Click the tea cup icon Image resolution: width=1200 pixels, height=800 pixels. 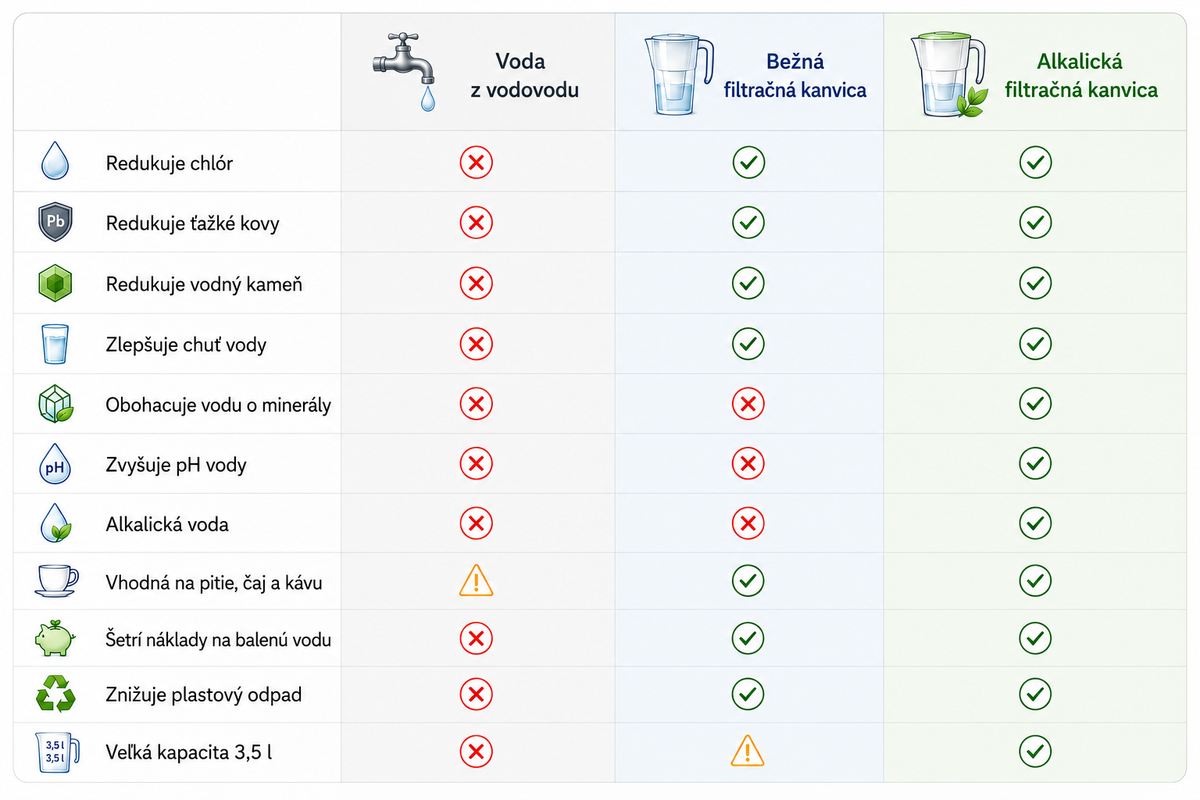tap(55, 581)
